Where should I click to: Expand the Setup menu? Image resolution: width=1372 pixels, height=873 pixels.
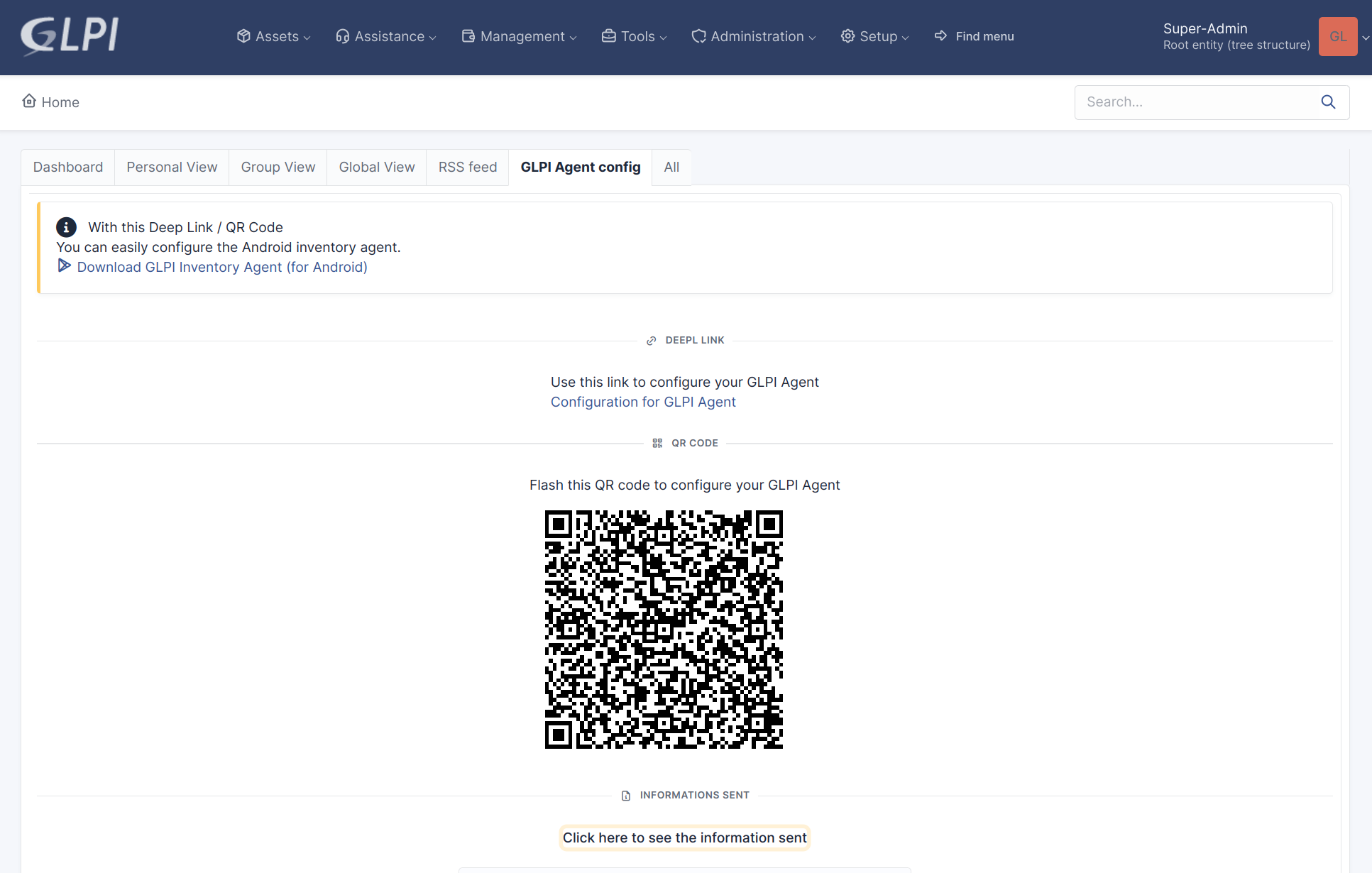point(874,36)
